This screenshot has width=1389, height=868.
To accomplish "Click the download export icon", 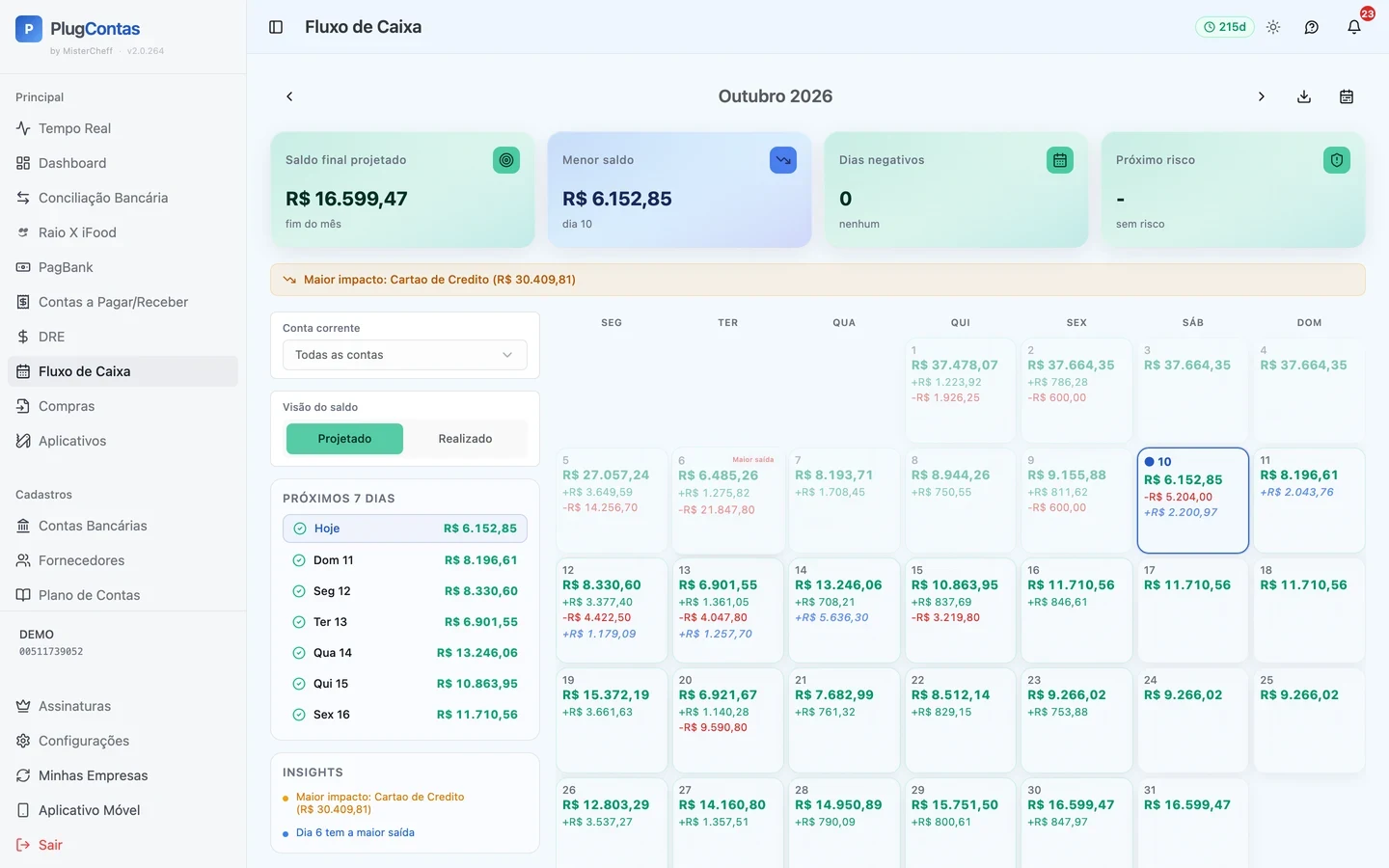I will pyautogui.click(x=1304, y=96).
